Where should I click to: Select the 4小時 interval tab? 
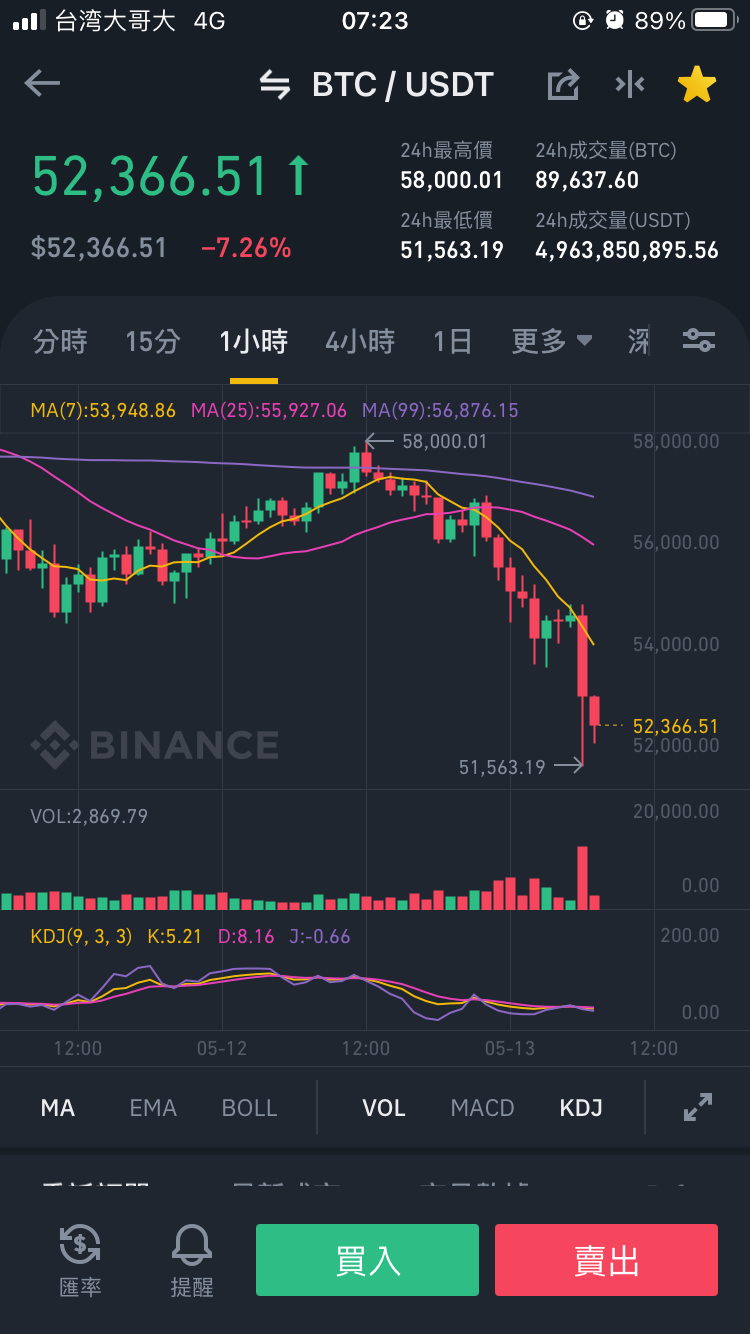360,341
